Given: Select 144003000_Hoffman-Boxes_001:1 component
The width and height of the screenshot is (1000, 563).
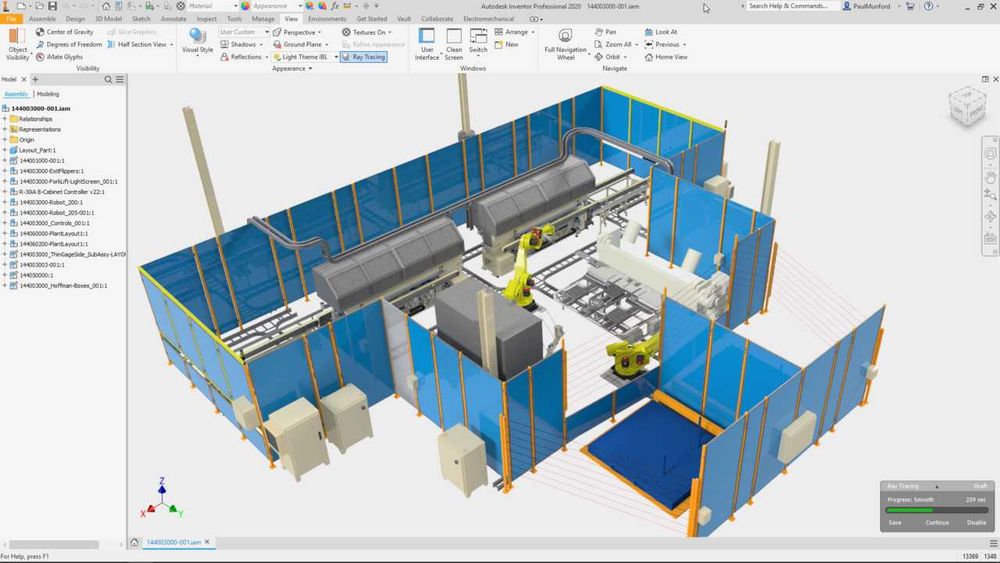Looking at the screenshot, I should pyautogui.click(x=63, y=286).
